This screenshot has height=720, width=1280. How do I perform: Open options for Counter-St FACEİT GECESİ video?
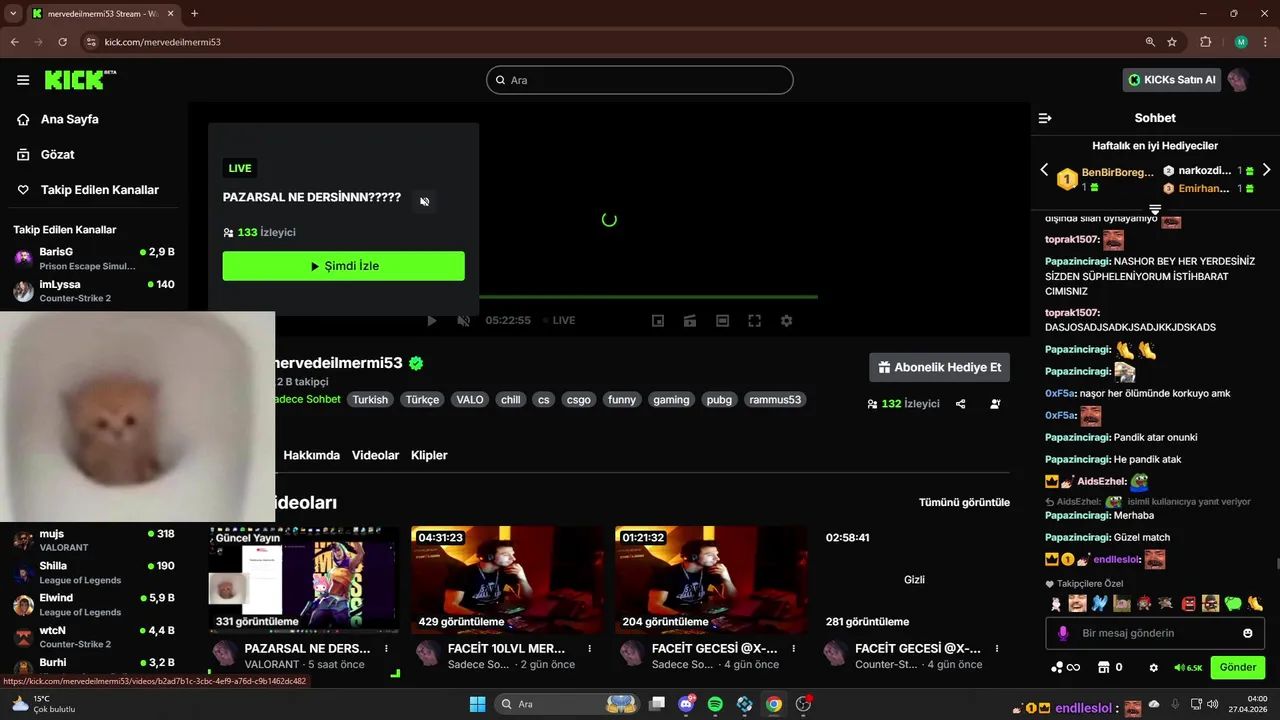pyautogui.click(x=996, y=649)
